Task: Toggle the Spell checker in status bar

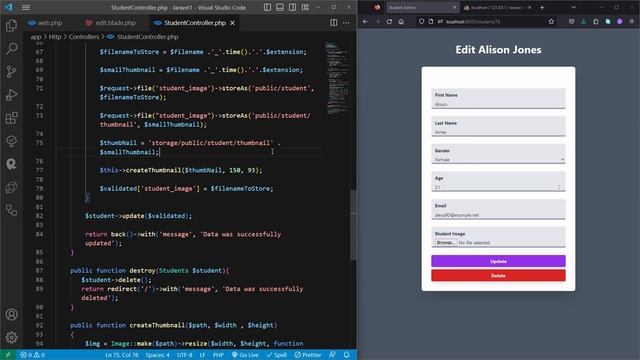Action: pyautogui.click(x=277, y=355)
